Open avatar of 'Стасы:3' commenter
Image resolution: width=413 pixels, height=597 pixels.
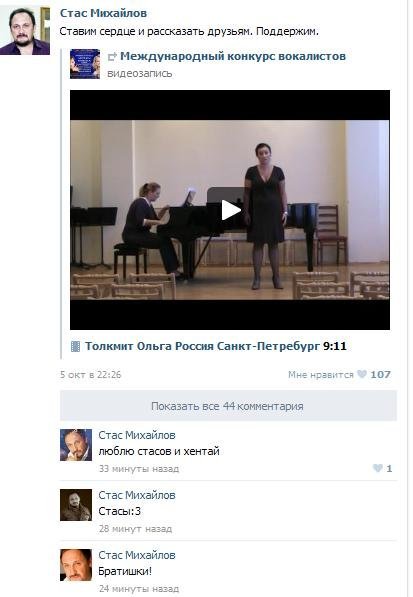(76, 505)
